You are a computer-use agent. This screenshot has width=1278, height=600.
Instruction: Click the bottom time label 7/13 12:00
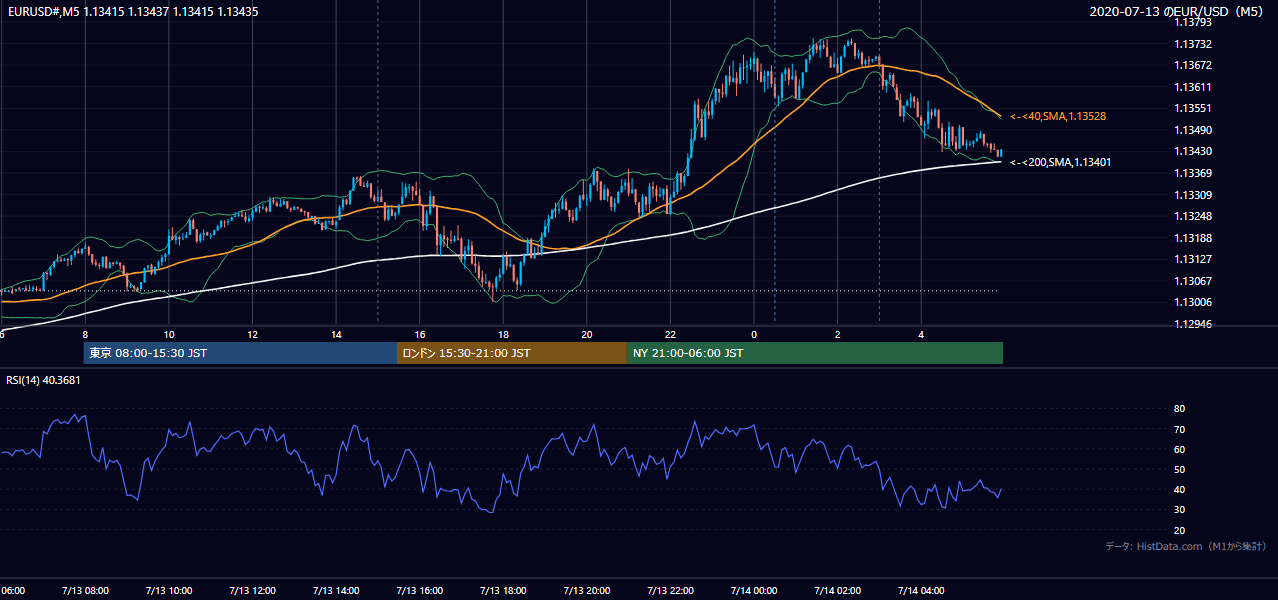pos(252,590)
